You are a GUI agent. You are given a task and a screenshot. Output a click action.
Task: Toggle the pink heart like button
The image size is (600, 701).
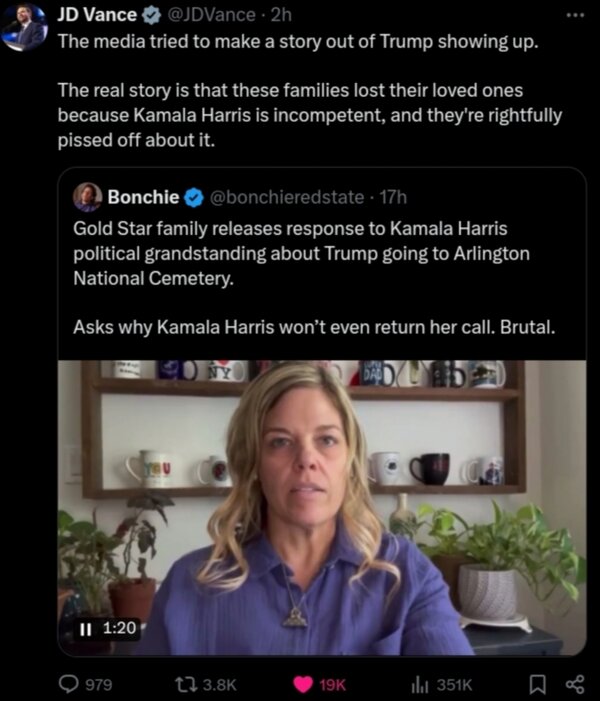pos(300,684)
